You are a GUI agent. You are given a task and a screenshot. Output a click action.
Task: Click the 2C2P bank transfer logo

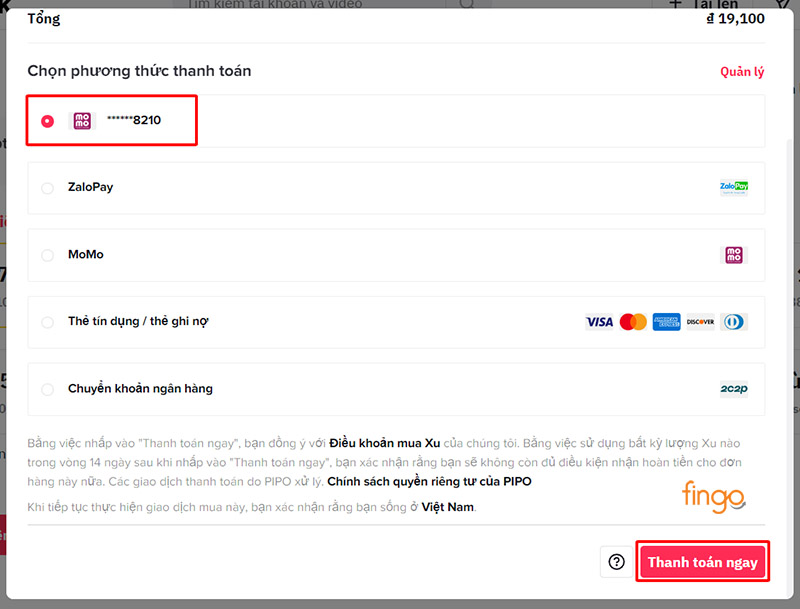tap(734, 389)
